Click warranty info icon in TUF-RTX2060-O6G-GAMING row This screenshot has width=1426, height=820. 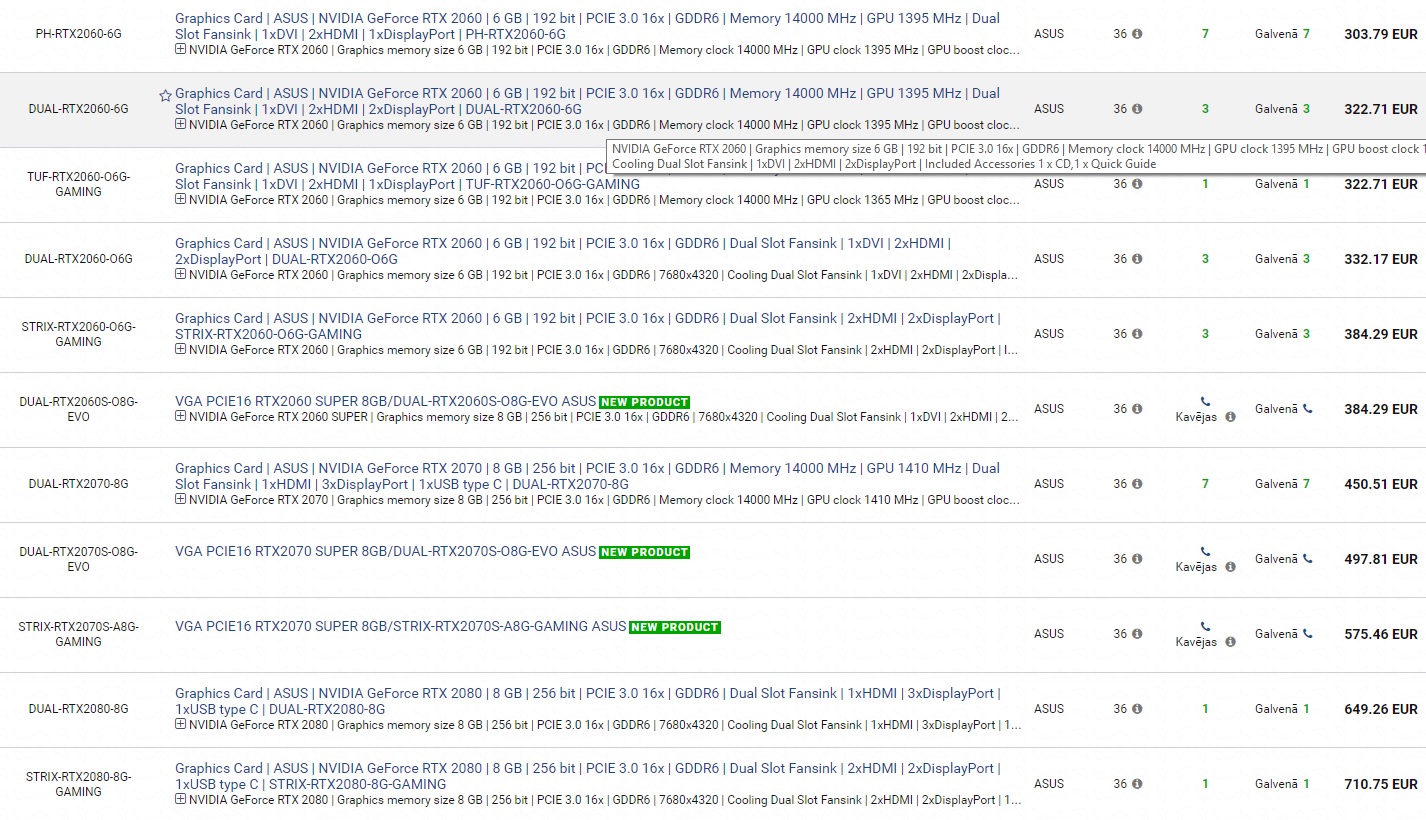[1137, 184]
